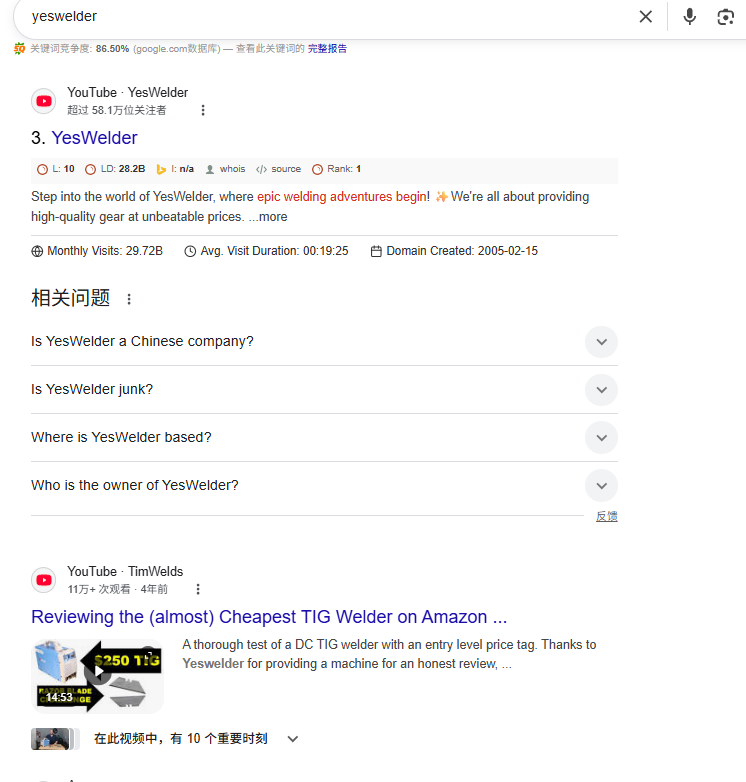Click inside the yeswelder search field

[x=324, y=16]
